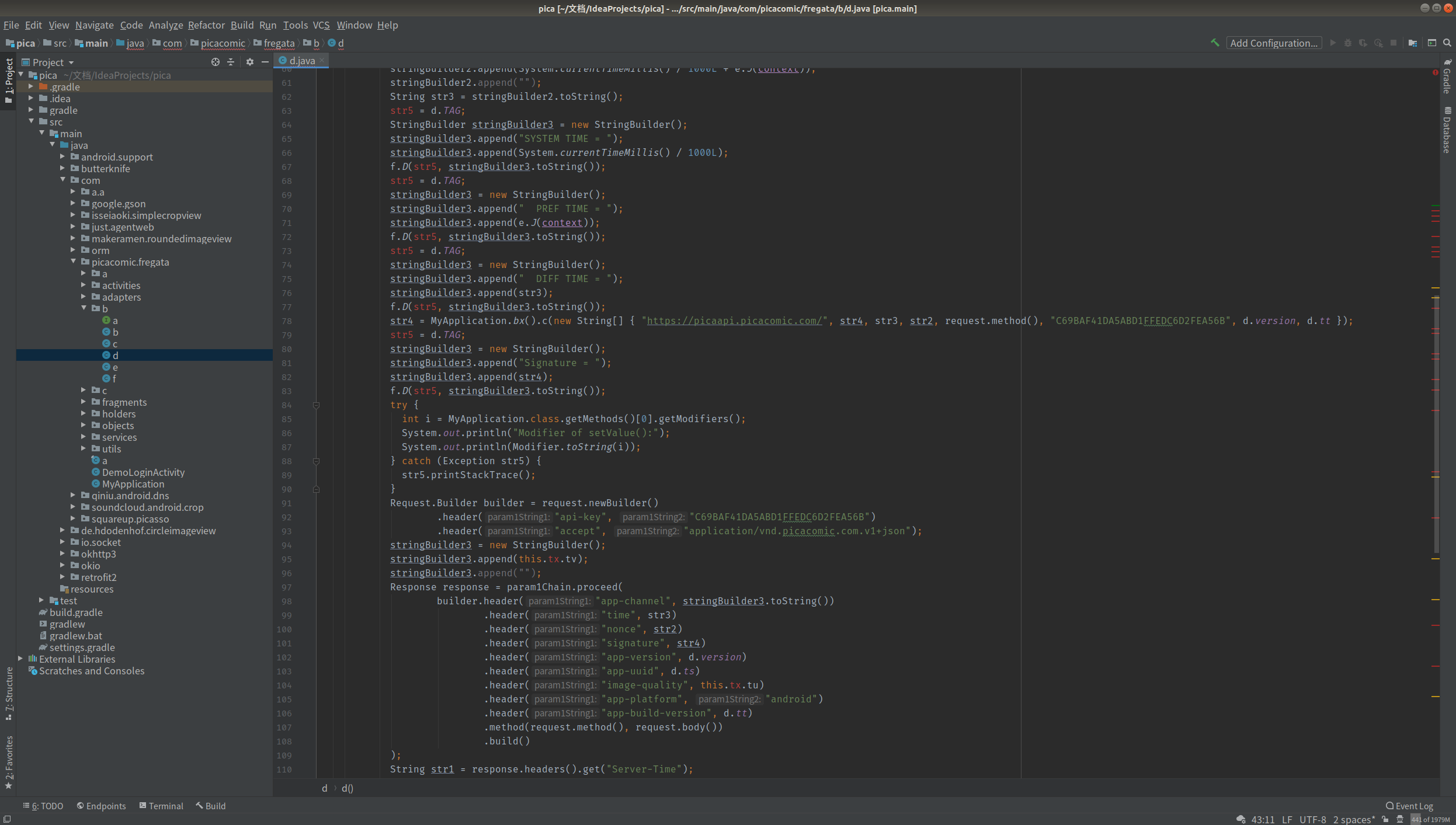
Task: Open the Project Structure toolbar icon
Action: pyautogui.click(x=1413, y=43)
